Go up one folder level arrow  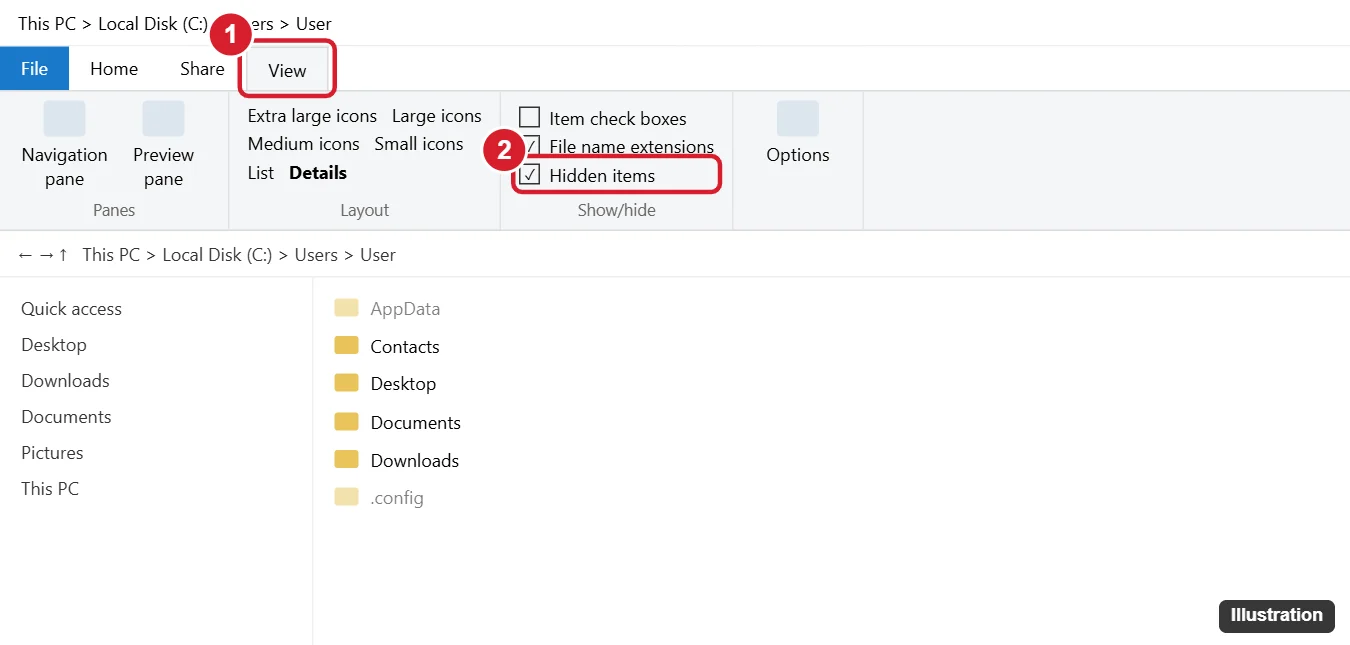click(x=63, y=255)
